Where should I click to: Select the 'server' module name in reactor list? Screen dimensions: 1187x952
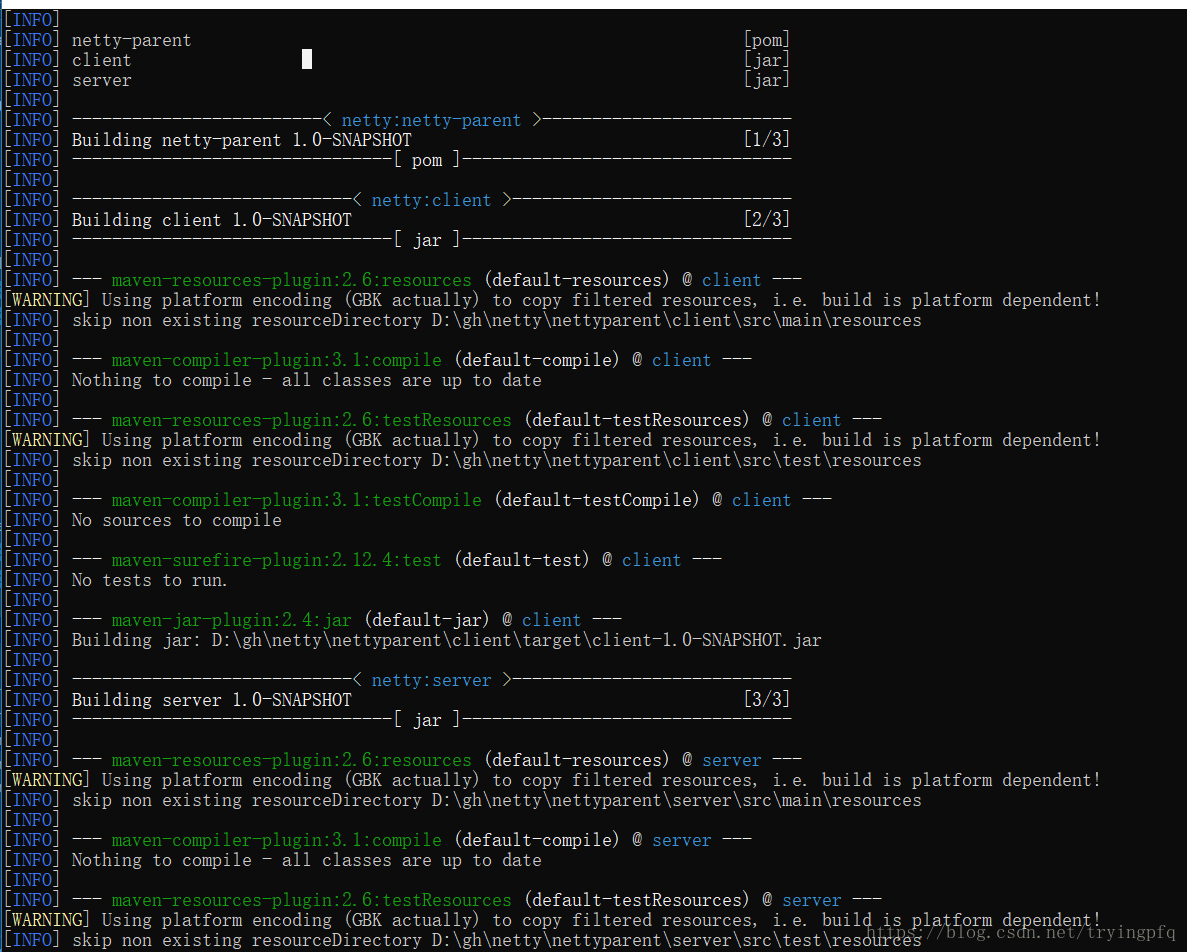coord(101,80)
